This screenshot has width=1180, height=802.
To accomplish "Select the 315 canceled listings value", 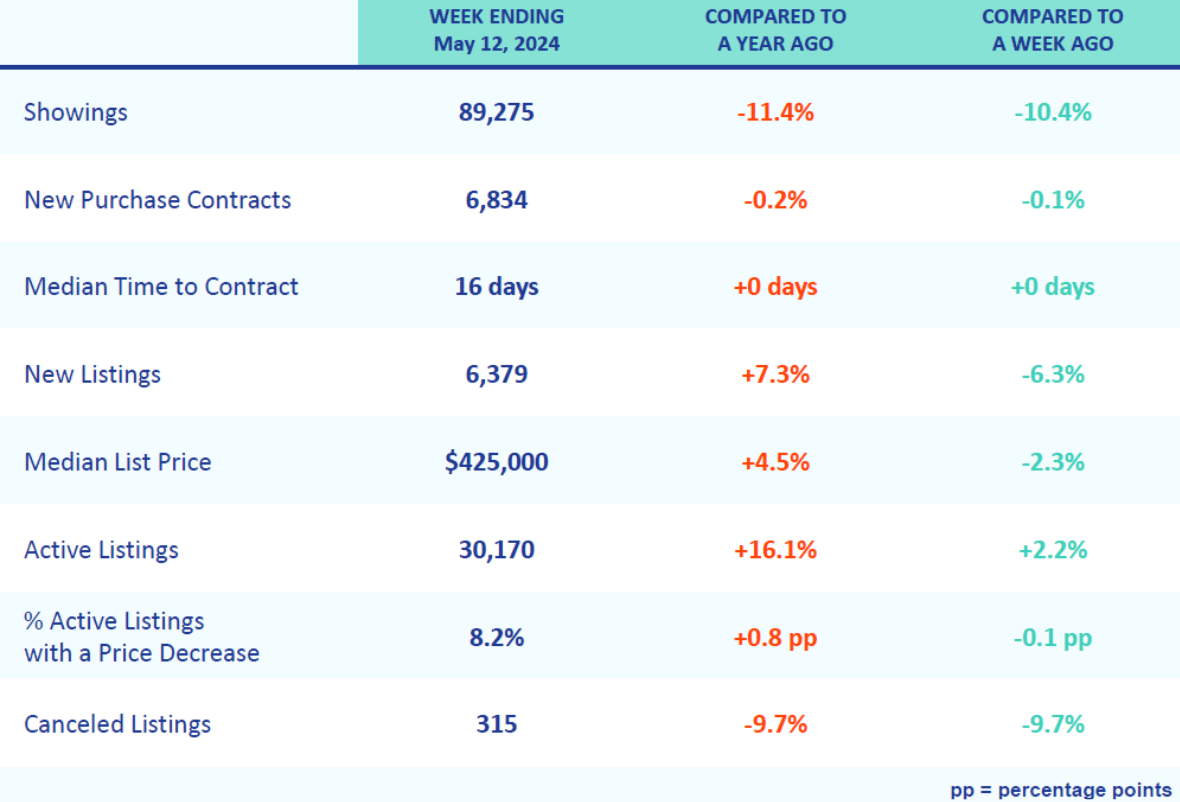I will (x=496, y=724).
